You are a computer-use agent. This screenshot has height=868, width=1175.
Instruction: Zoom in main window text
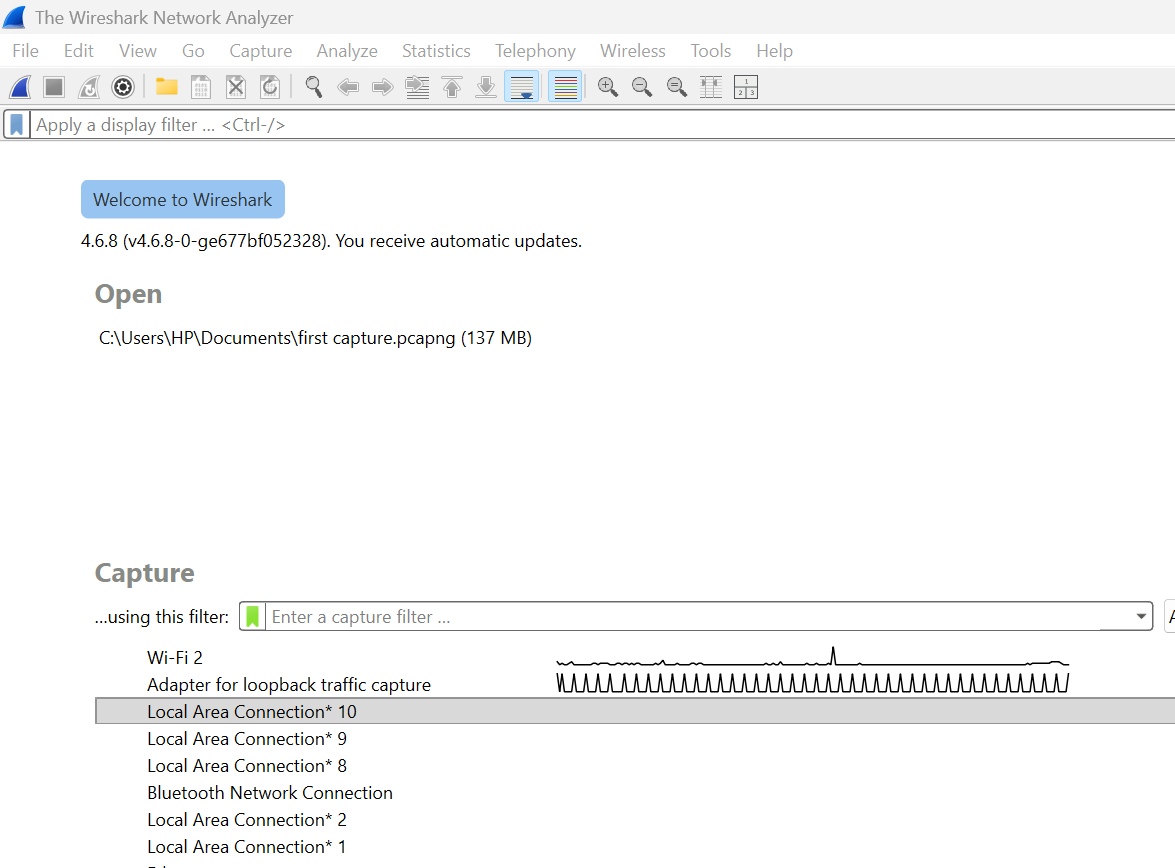607,87
